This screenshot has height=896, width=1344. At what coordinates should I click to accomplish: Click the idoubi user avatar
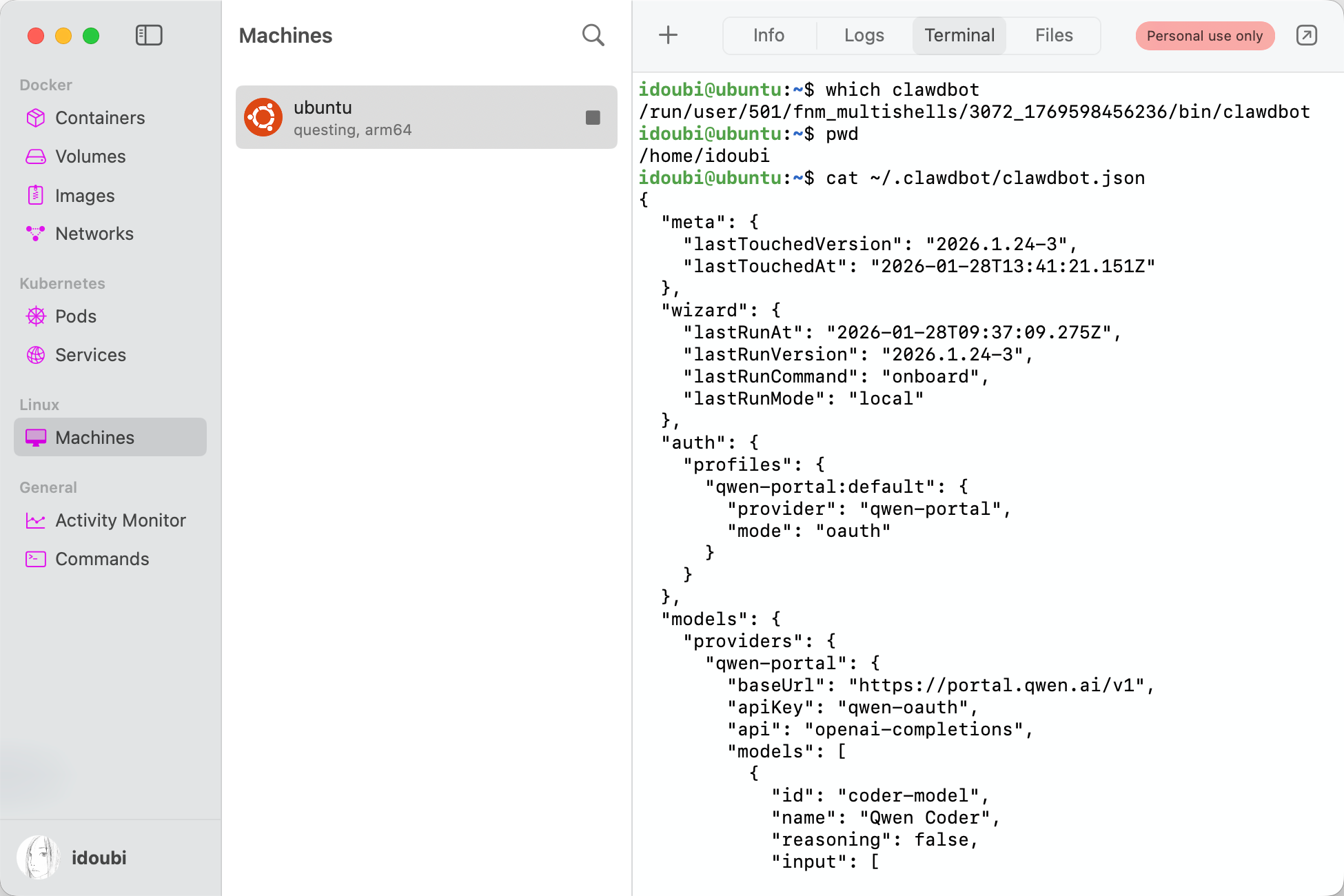click(38, 857)
